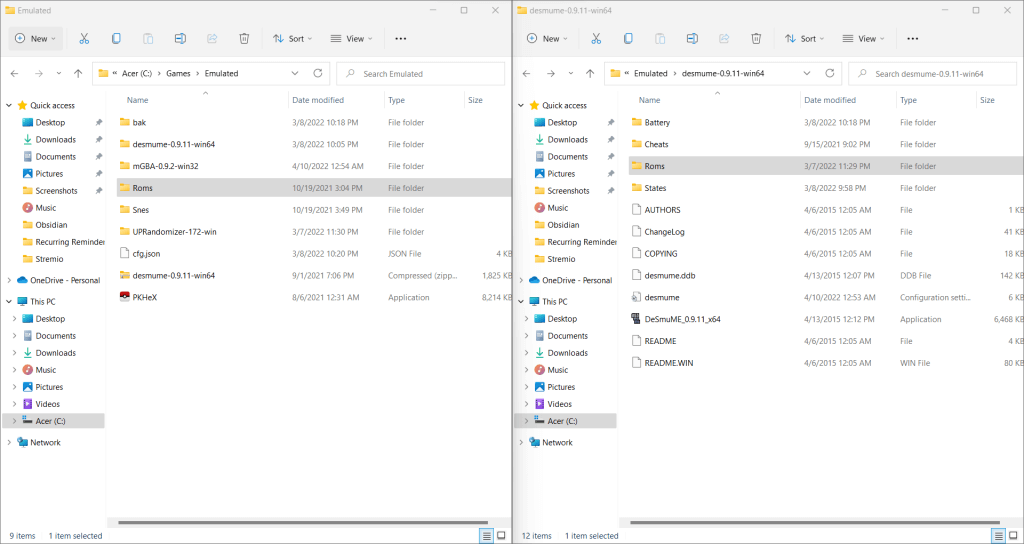1024x544 pixels.
Task: Expand Acer (C:) in the desmume window sidebar
Action: click(x=526, y=421)
